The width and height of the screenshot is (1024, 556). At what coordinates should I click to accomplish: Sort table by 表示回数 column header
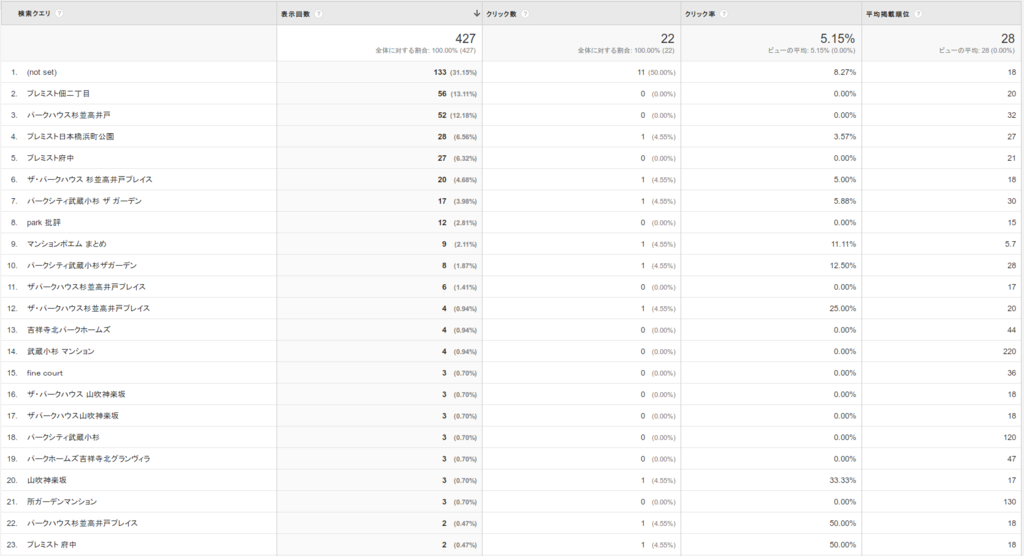[x=295, y=14]
